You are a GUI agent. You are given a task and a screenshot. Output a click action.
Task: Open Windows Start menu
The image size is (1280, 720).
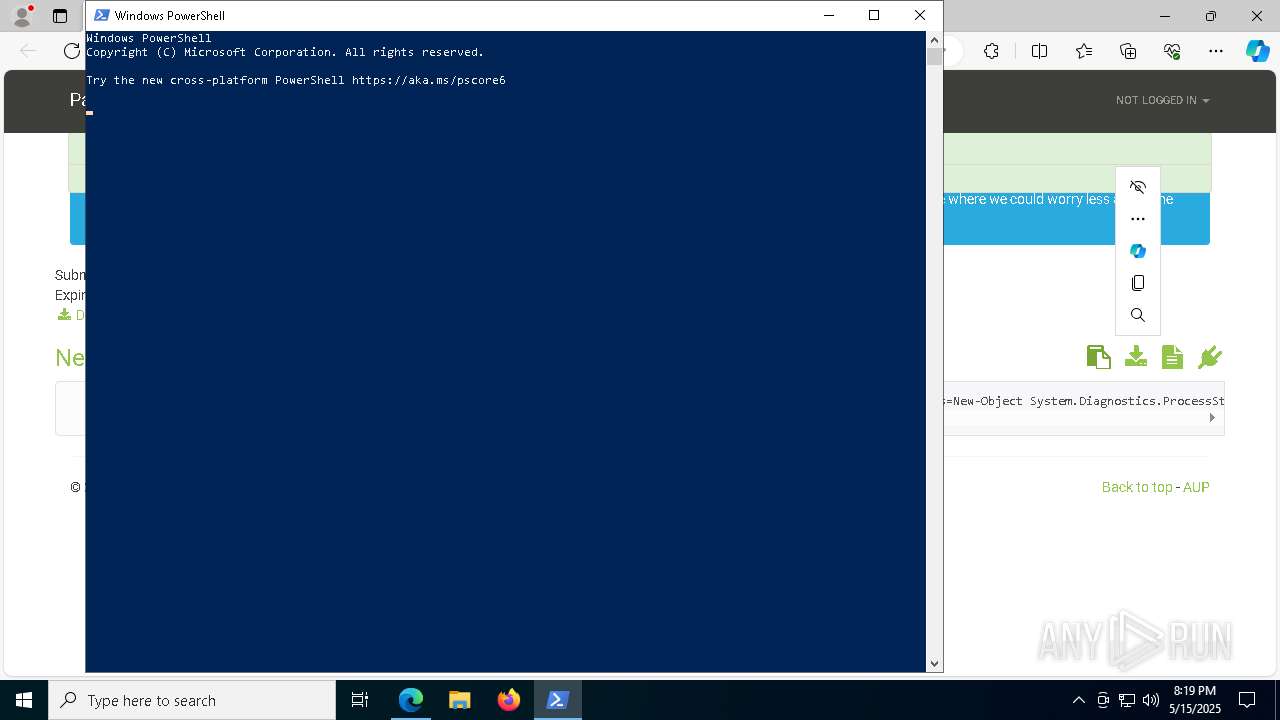click(24, 700)
